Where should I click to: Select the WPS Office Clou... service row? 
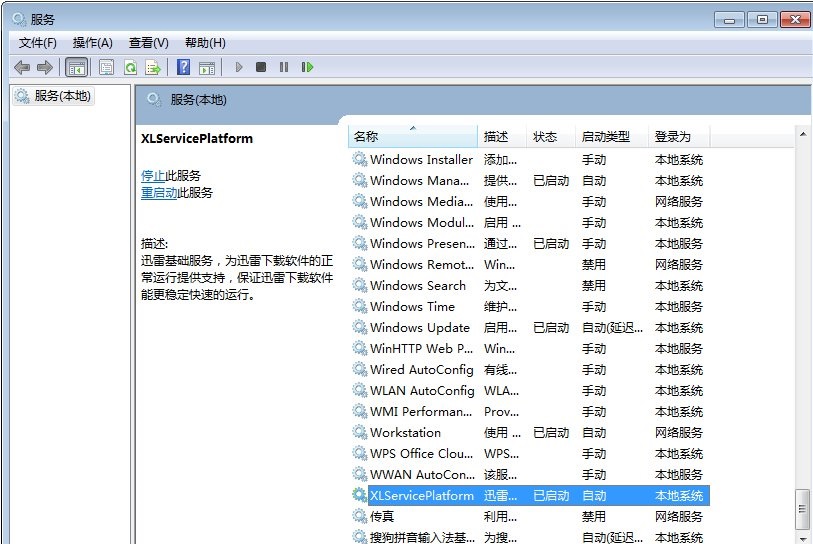tap(529, 454)
